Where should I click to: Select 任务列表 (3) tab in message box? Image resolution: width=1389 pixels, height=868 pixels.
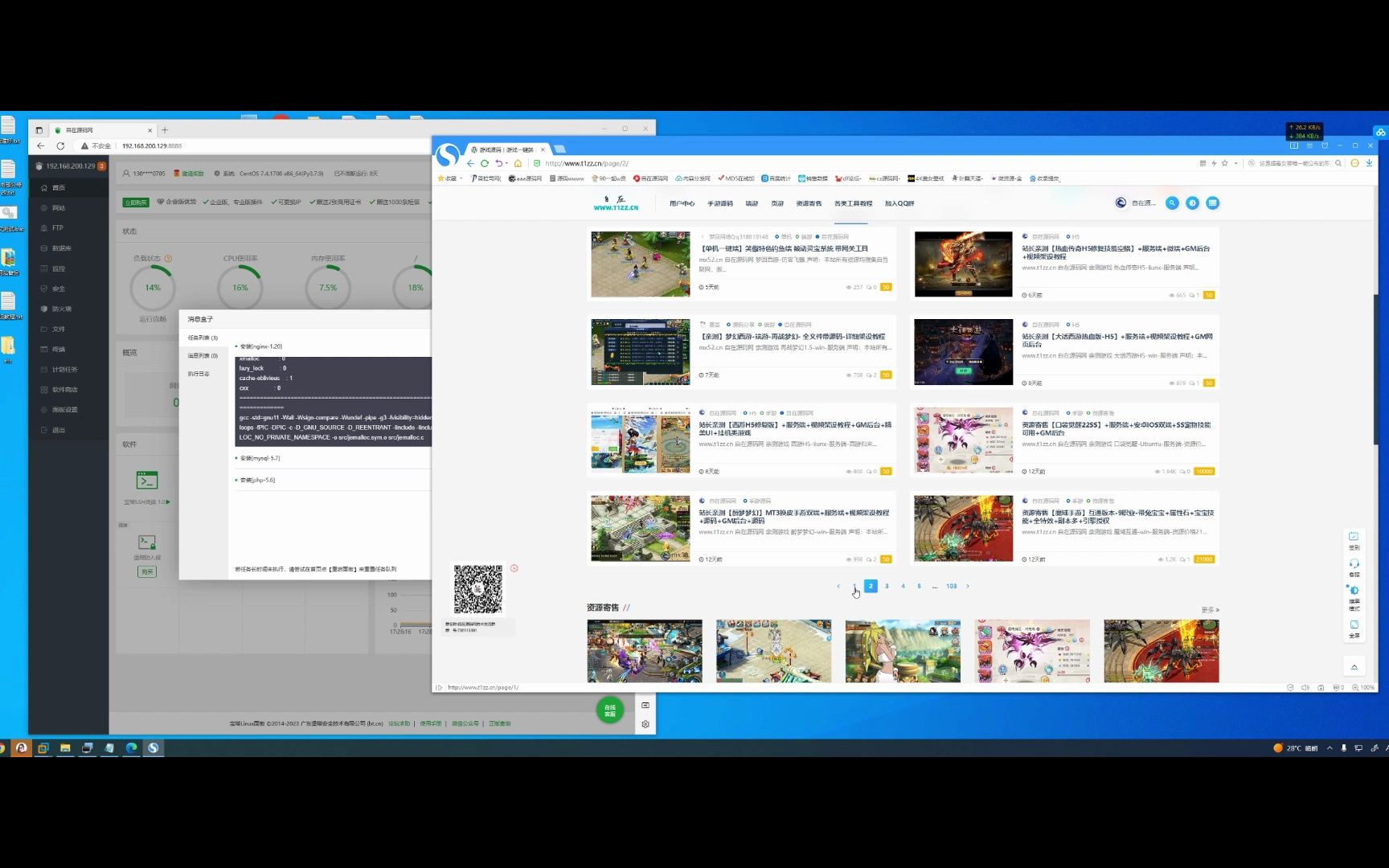tap(203, 338)
